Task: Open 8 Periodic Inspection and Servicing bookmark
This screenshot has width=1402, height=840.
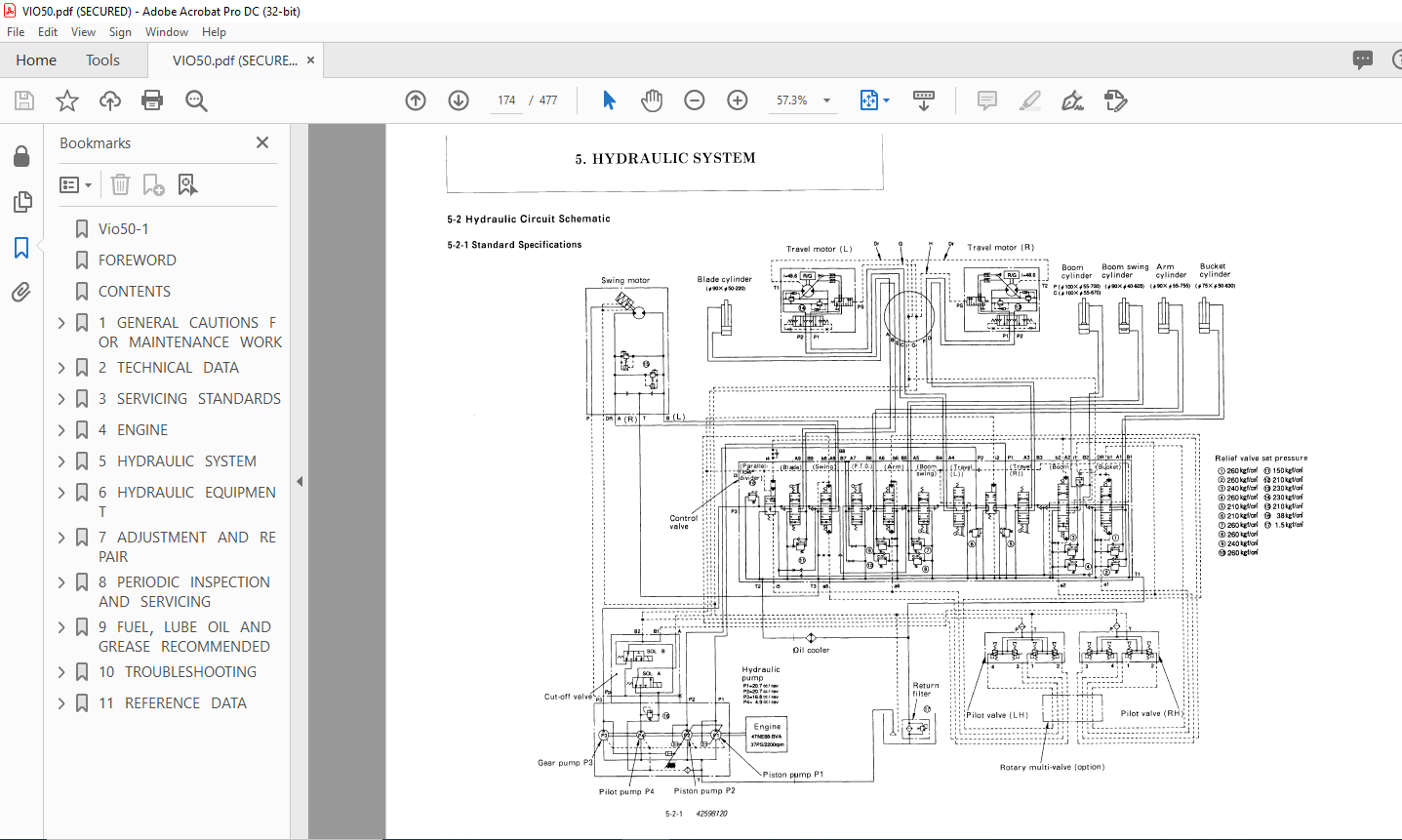Action: (184, 592)
